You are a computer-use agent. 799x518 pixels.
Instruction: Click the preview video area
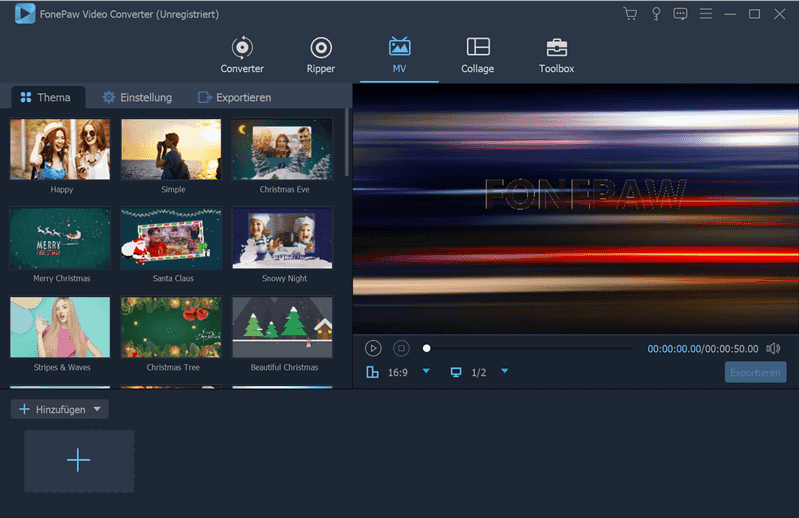coord(576,209)
